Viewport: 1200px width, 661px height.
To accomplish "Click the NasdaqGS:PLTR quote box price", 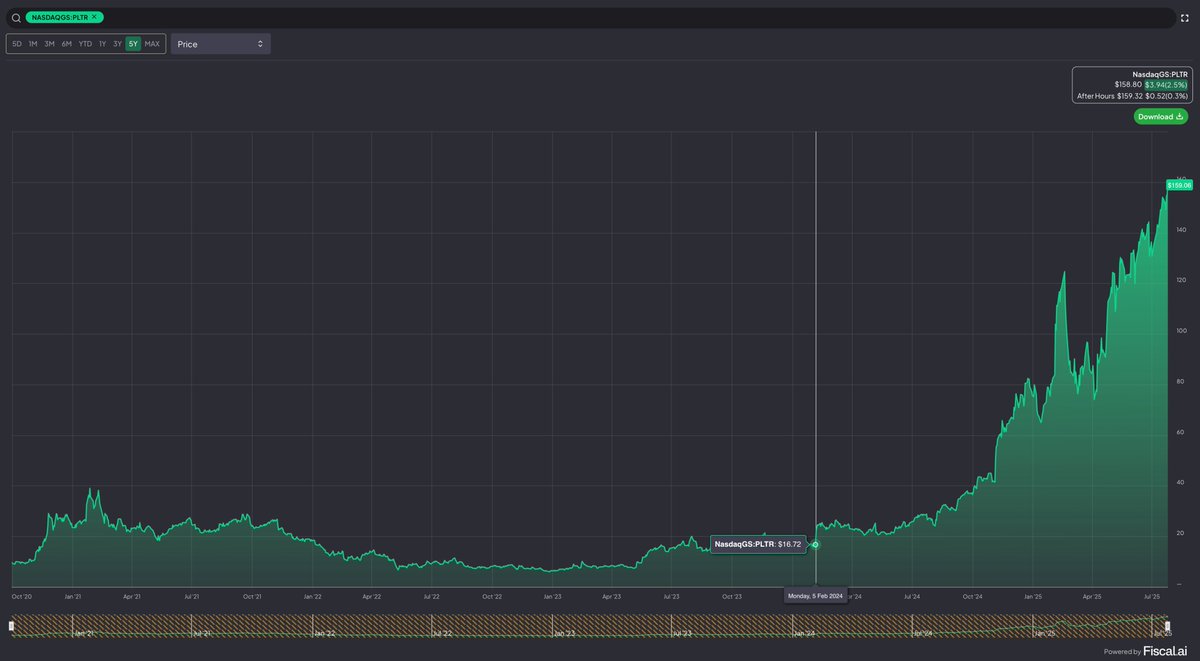I will [x=1129, y=85].
